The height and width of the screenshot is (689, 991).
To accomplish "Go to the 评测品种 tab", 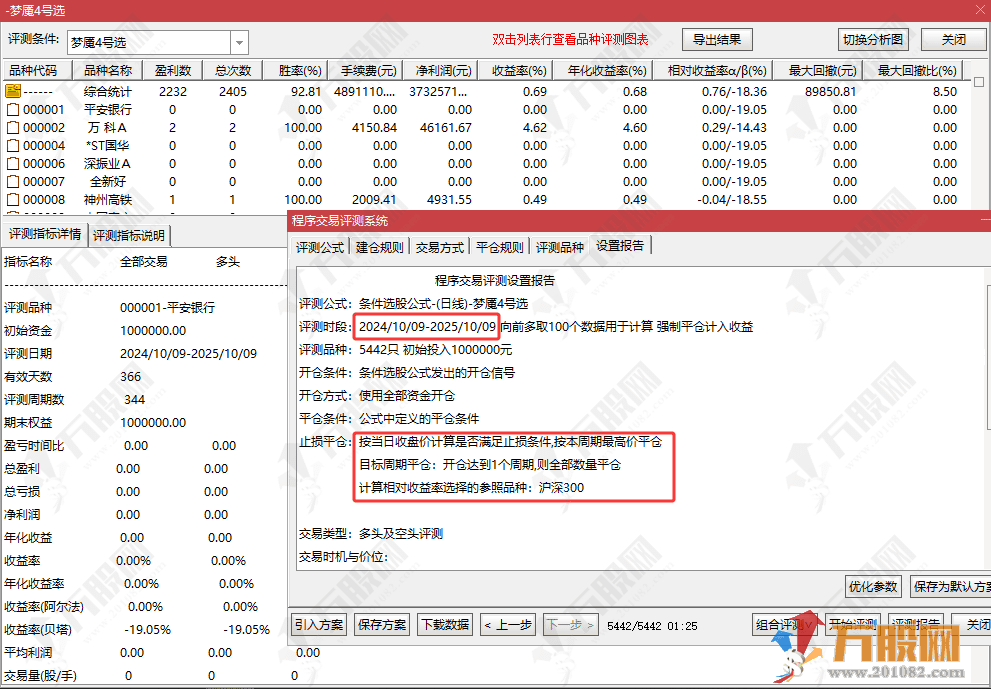I will [x=560, y=247].
